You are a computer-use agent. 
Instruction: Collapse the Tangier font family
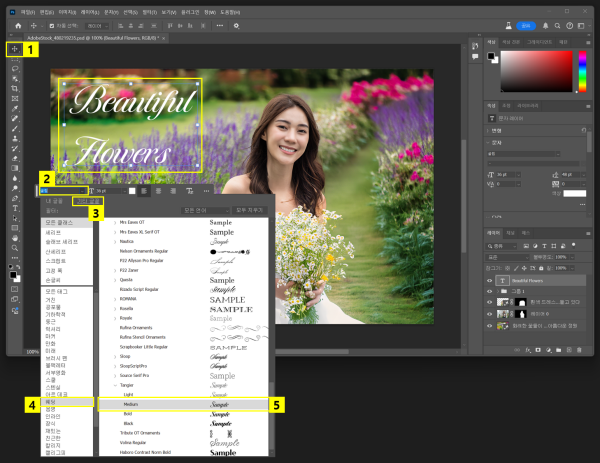point(114,387)
